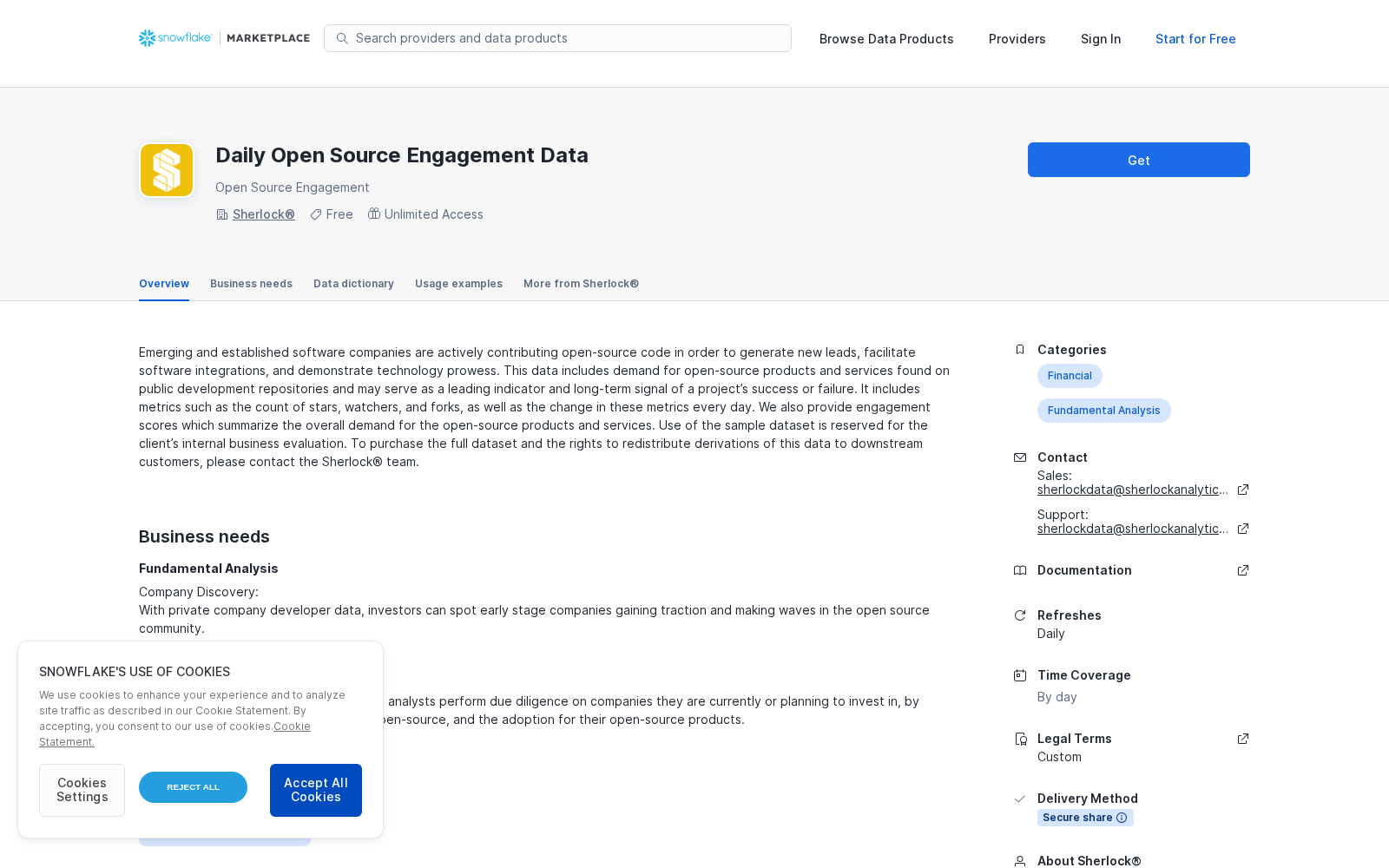Click the price tag icon next to Free
Viewport: 1389px width, 868px height.
point(316,214)
